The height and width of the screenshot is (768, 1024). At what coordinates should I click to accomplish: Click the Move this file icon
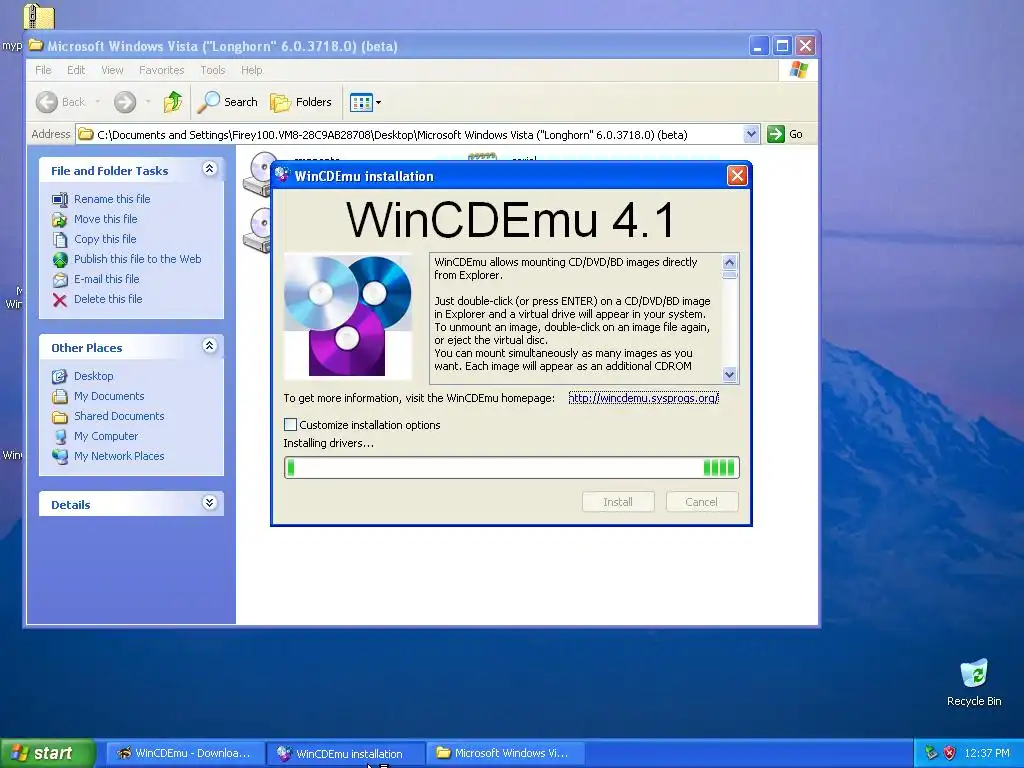60,219
